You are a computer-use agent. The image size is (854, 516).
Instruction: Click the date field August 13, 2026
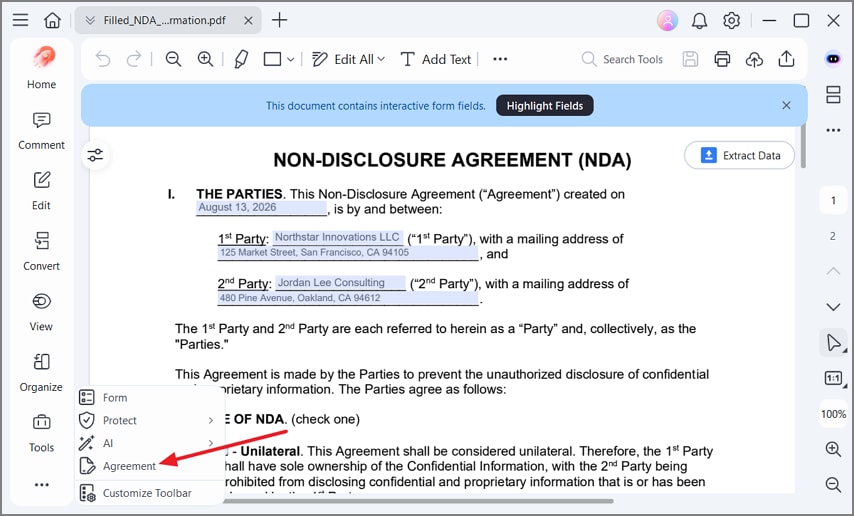tap(261, 208)
